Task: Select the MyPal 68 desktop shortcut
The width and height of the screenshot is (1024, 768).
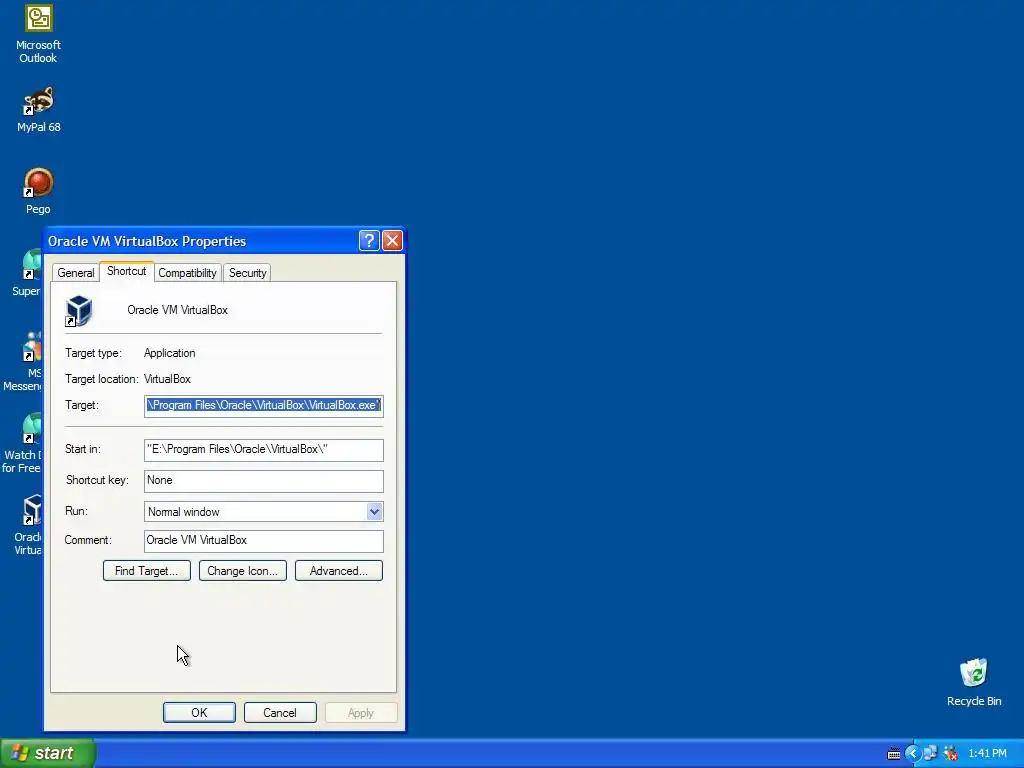Action: pos(39,110)
